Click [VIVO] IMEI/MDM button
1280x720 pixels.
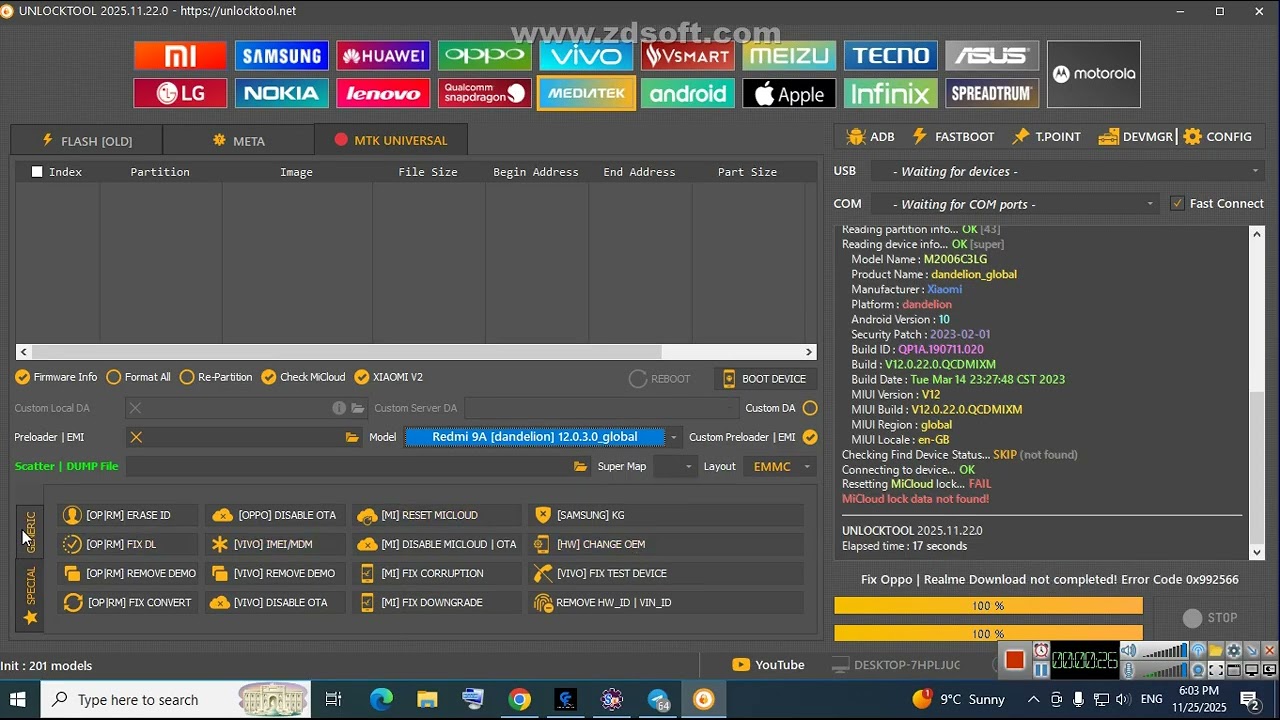[275, 544]
